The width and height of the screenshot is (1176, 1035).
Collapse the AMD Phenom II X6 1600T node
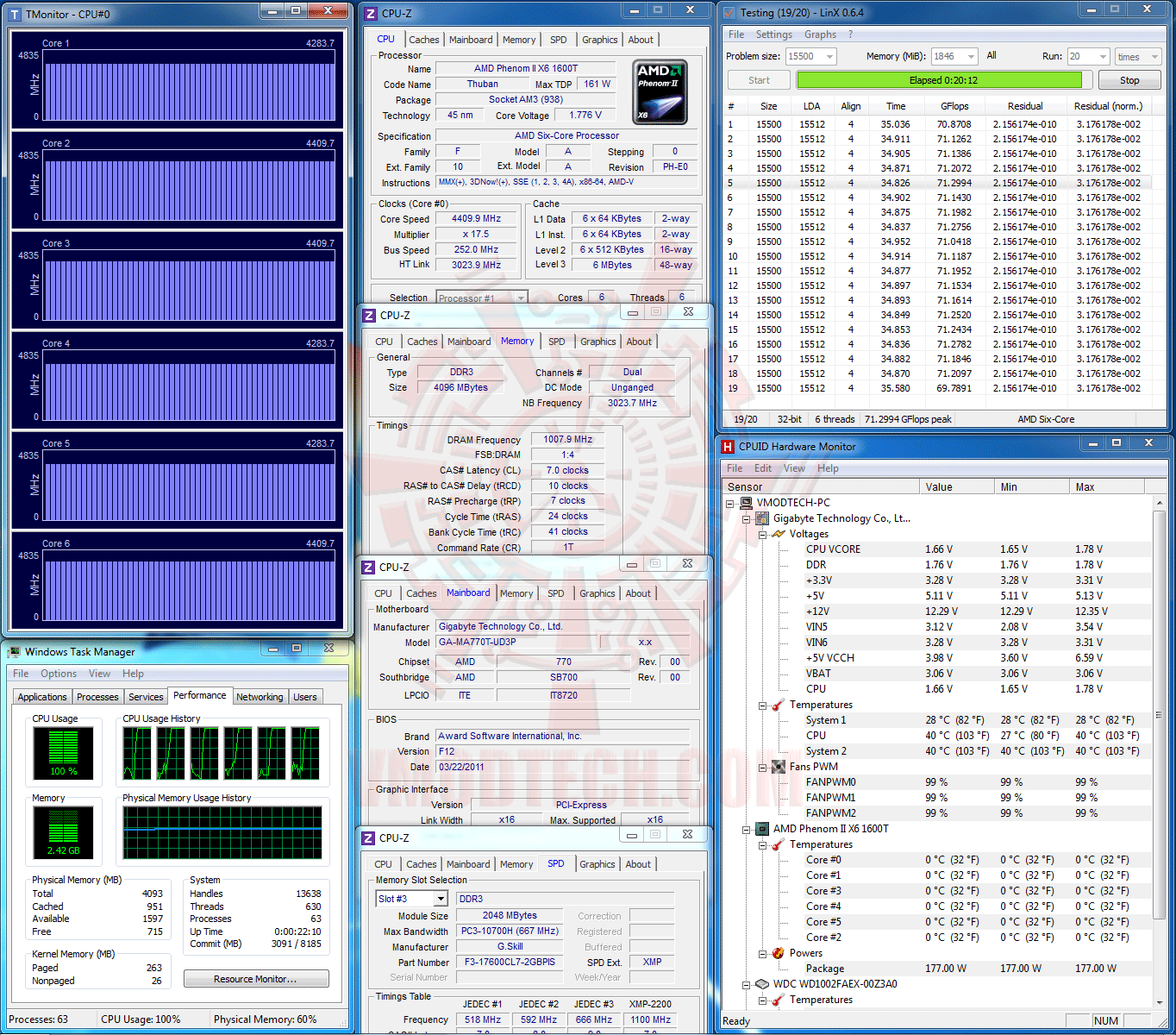(x=747, y=829)
